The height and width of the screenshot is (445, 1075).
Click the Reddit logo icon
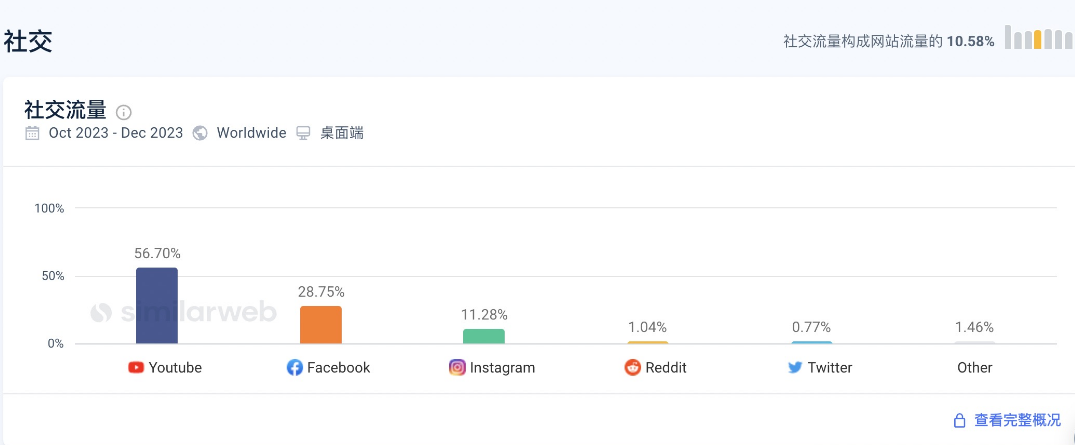coord(633,368)
